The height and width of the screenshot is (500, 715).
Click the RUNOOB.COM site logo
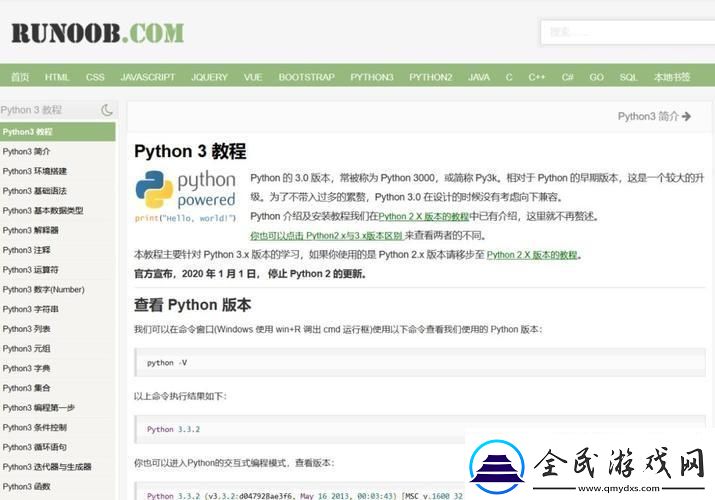[x=98, y=33]
